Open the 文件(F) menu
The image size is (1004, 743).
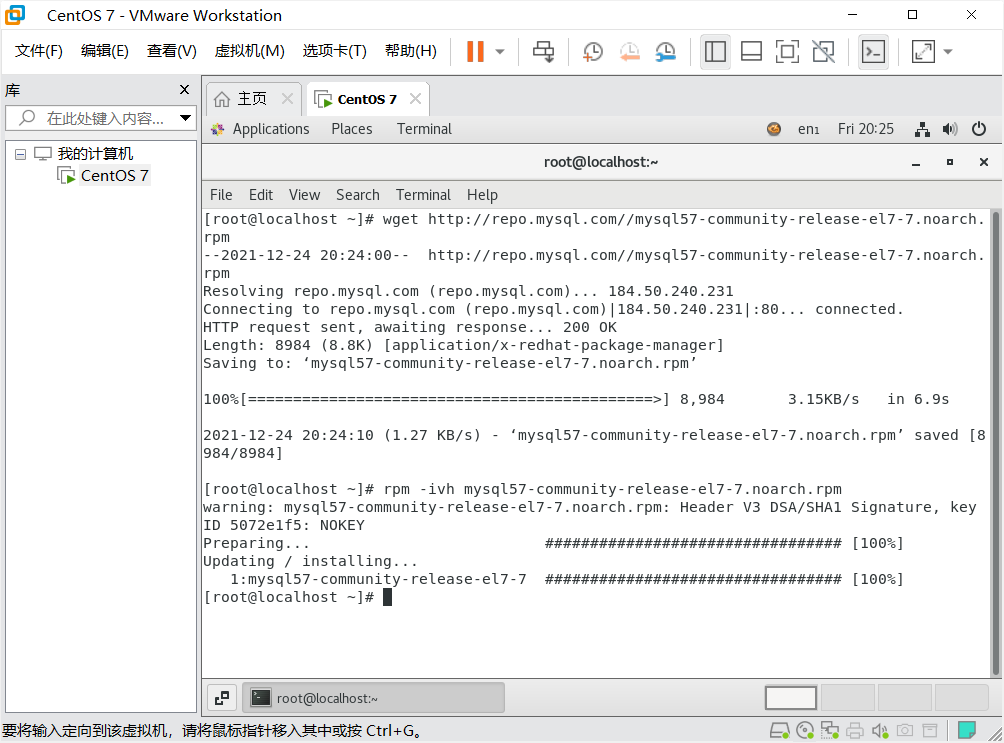pos(38,51)
